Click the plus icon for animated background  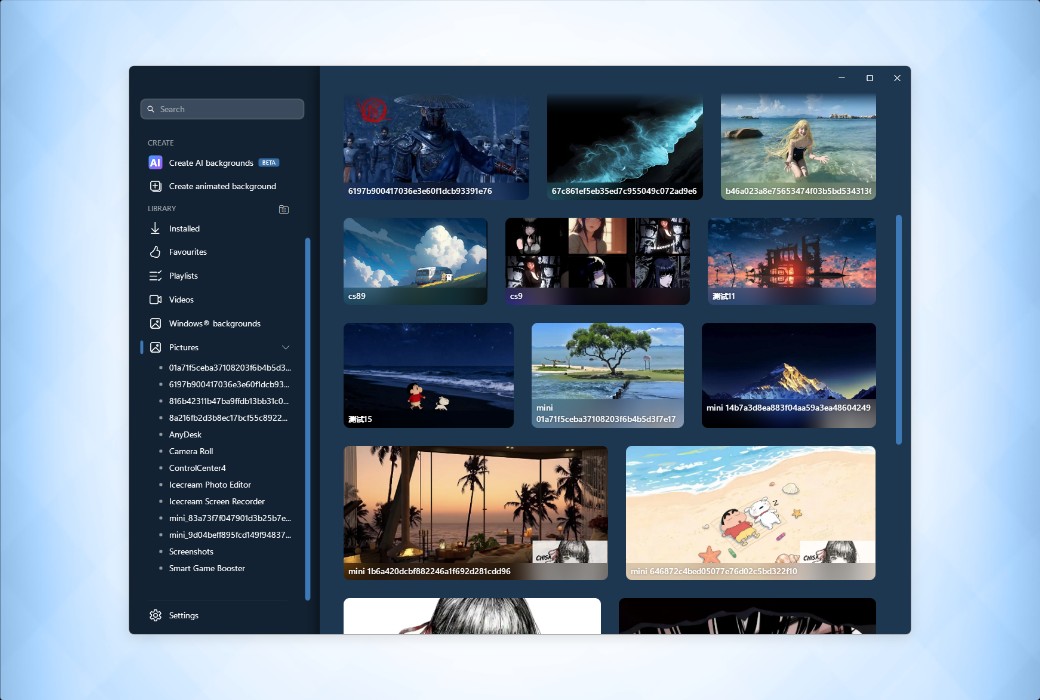tap(155, 186)
